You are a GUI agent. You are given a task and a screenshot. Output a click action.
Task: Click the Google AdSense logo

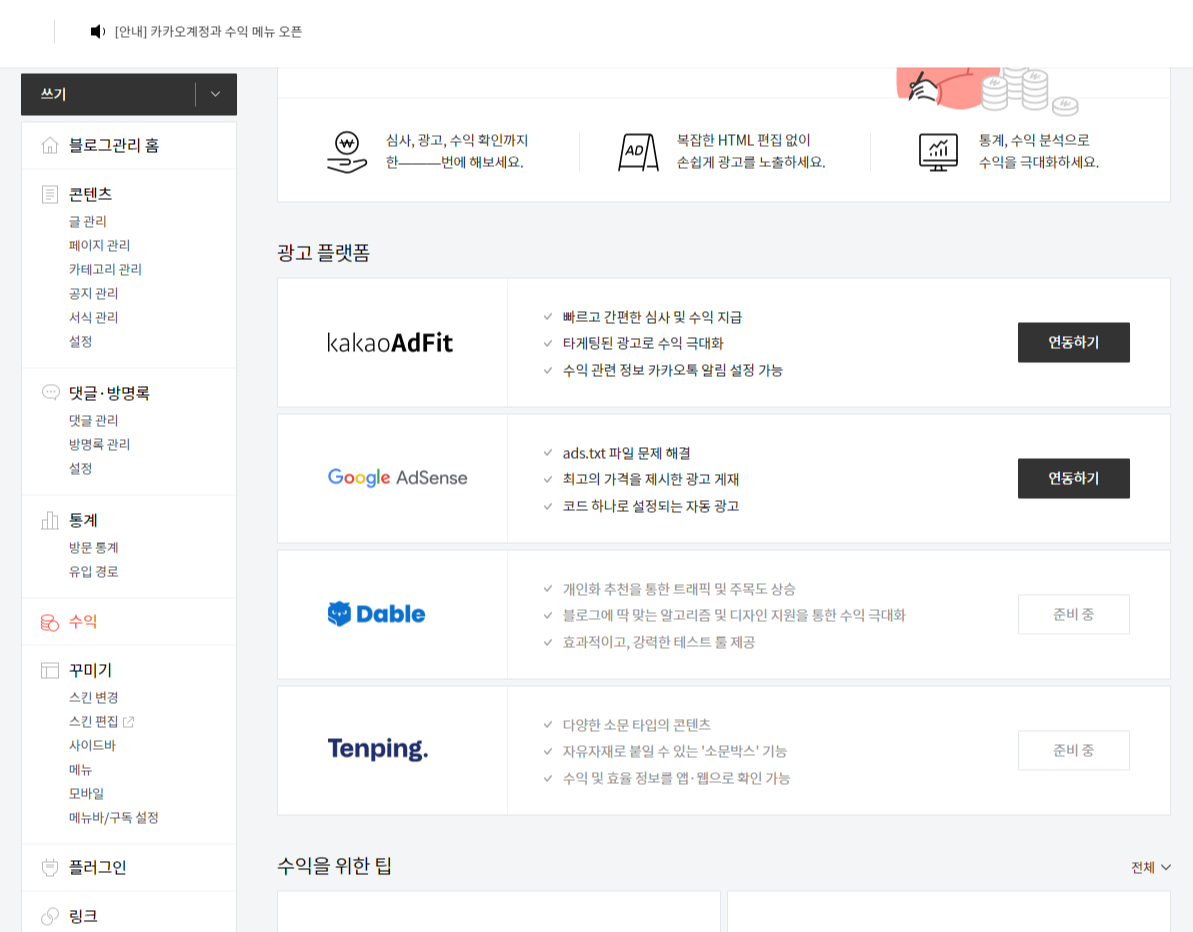[x=397, y=478]
